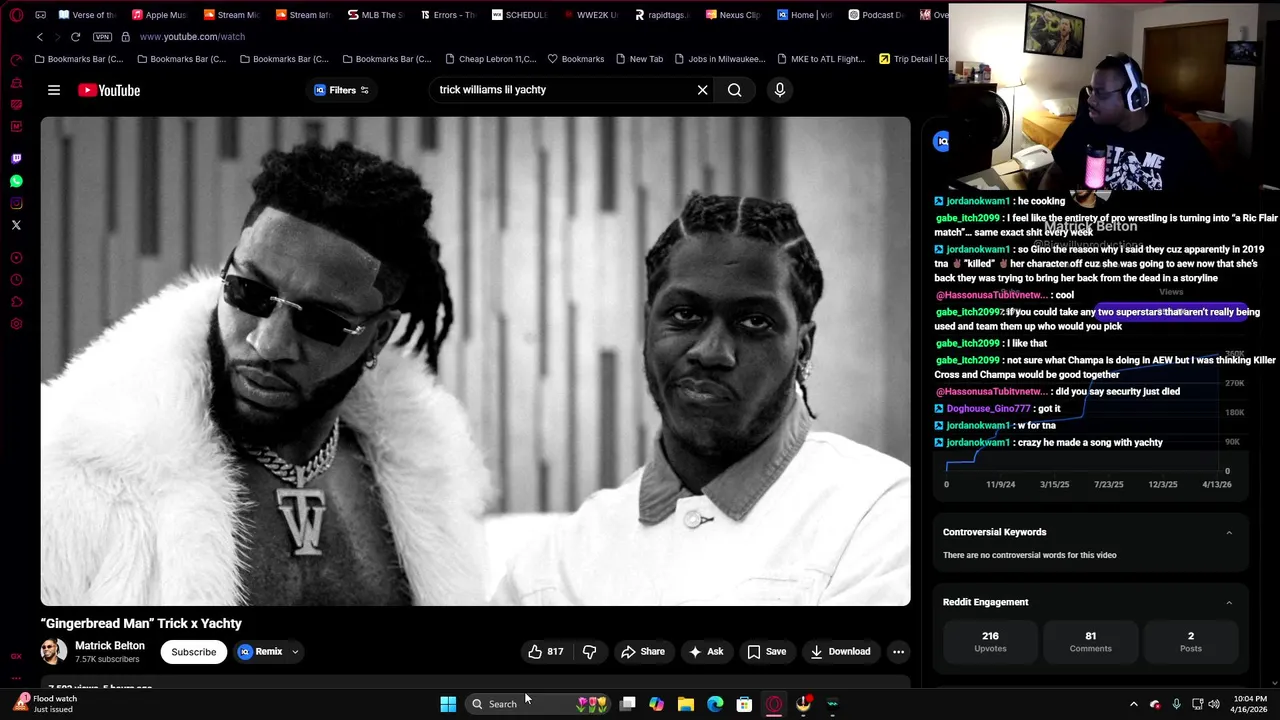Viewport: 1280px width, 720px height.
Task: Download the video
Action: [x=840, y=652]
